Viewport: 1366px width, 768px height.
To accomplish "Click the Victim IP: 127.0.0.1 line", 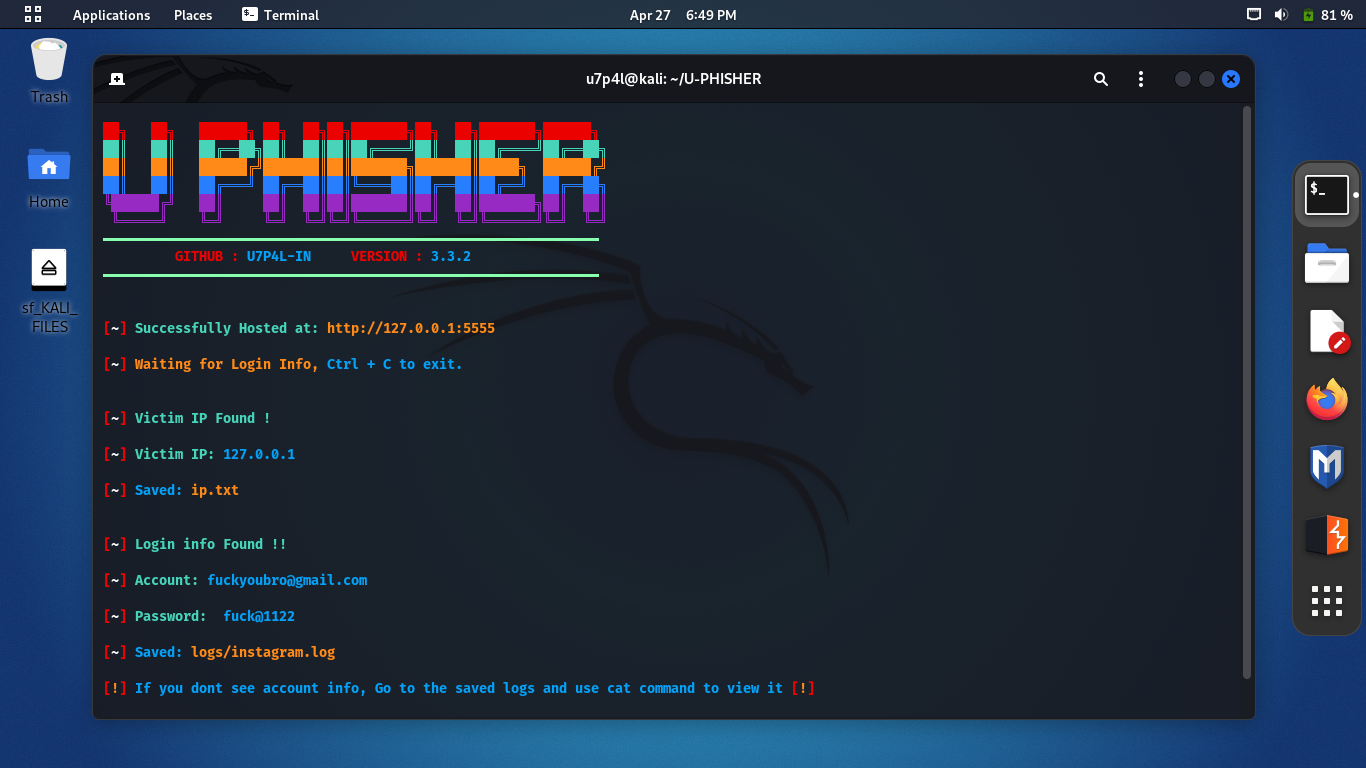I will [x=199, y=454].
